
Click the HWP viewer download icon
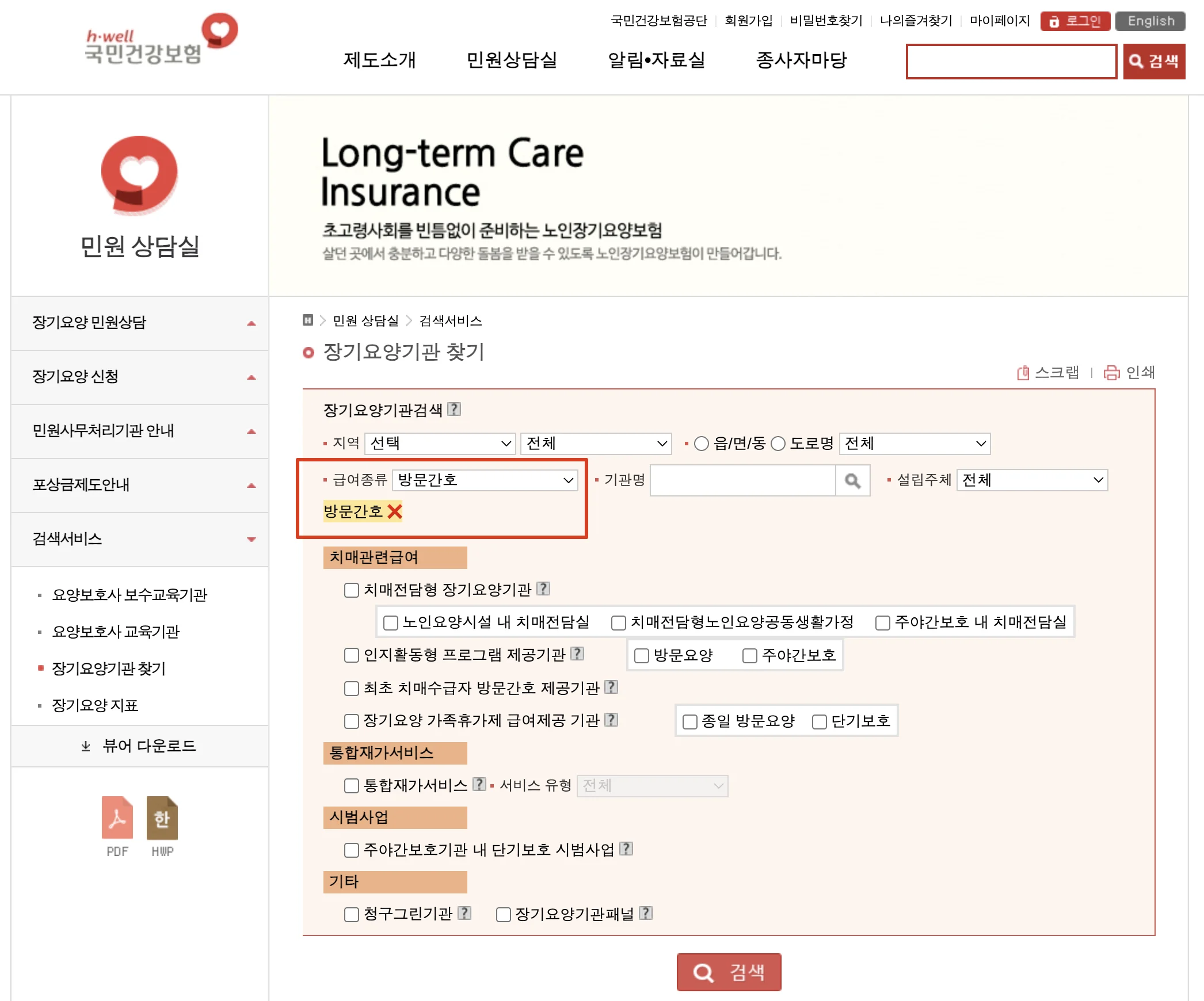[162, 817]
